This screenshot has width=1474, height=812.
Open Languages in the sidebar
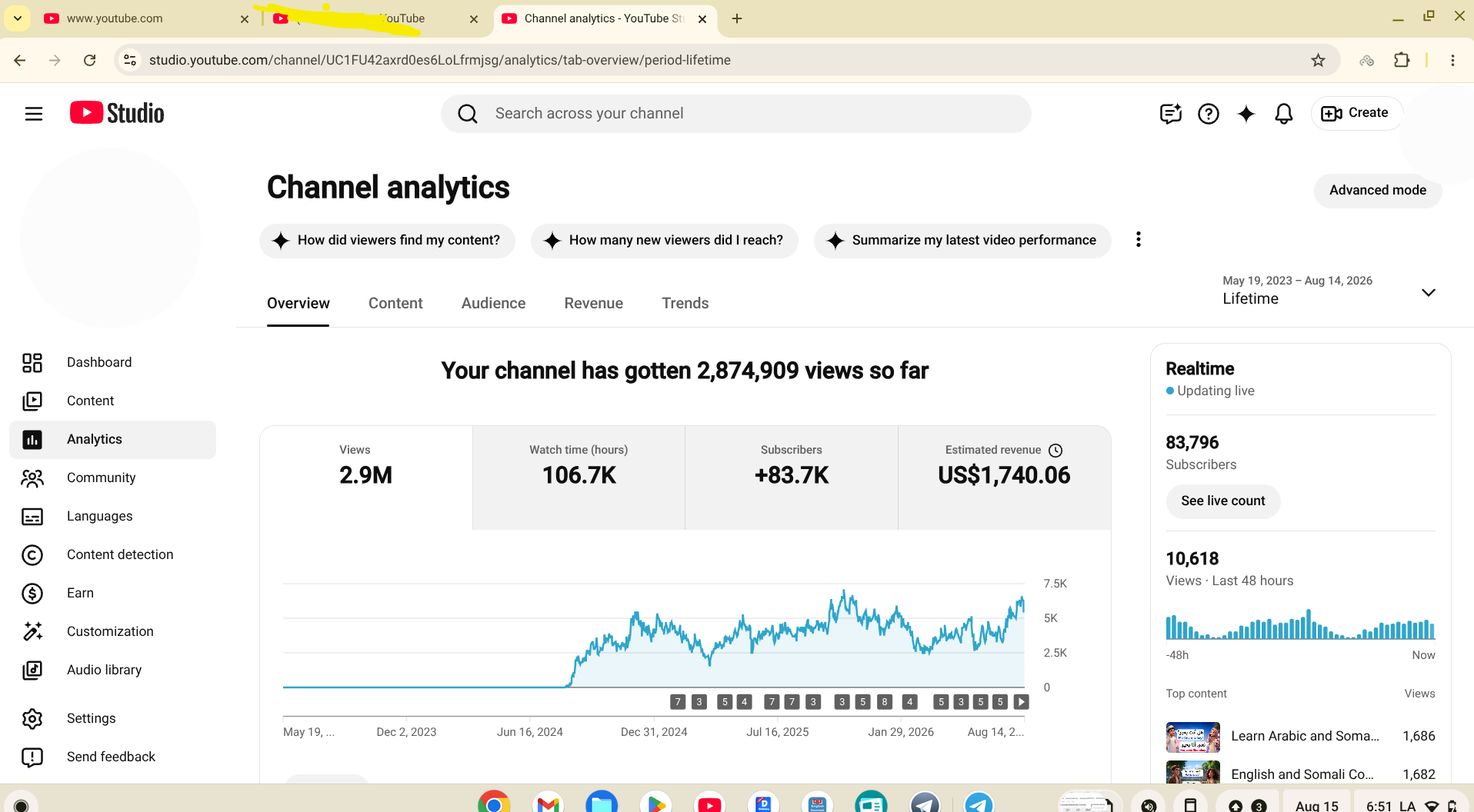[x=112, y=517]
